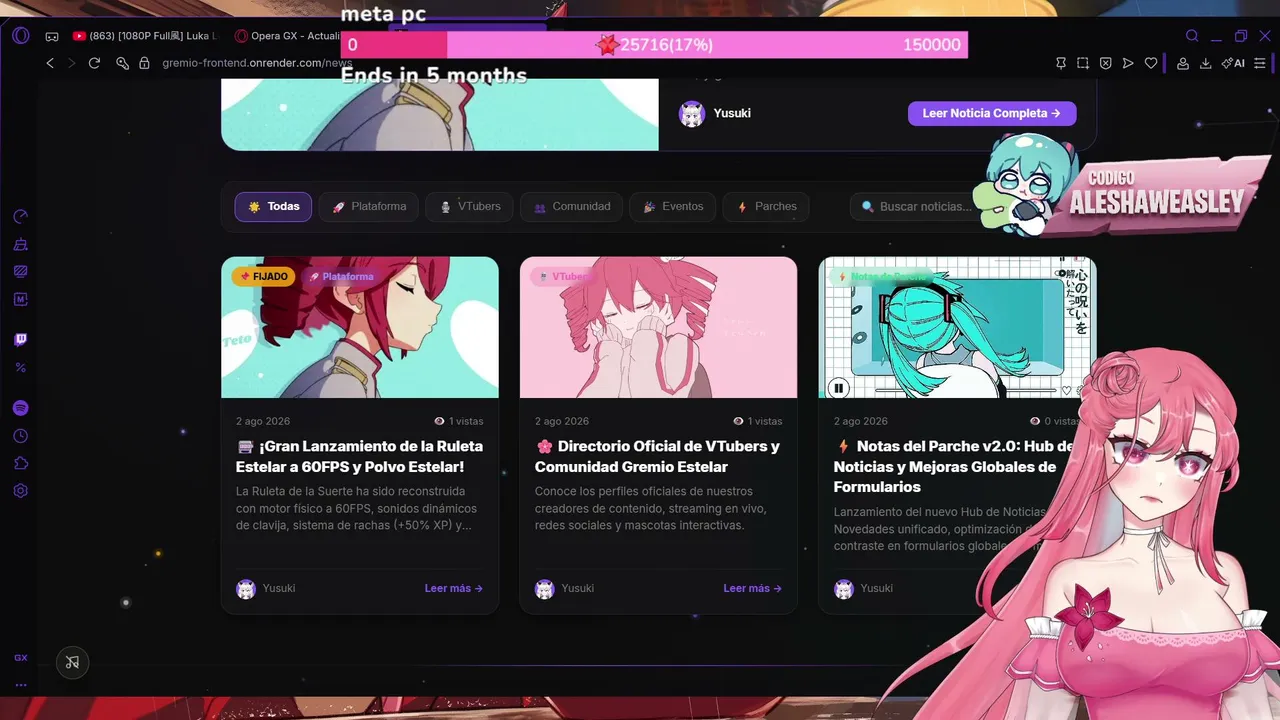Image resolution: width=1280 pixels, height=720 pixels.
Task: Open the sidebar three-dots menu
Action: (20, 685)
